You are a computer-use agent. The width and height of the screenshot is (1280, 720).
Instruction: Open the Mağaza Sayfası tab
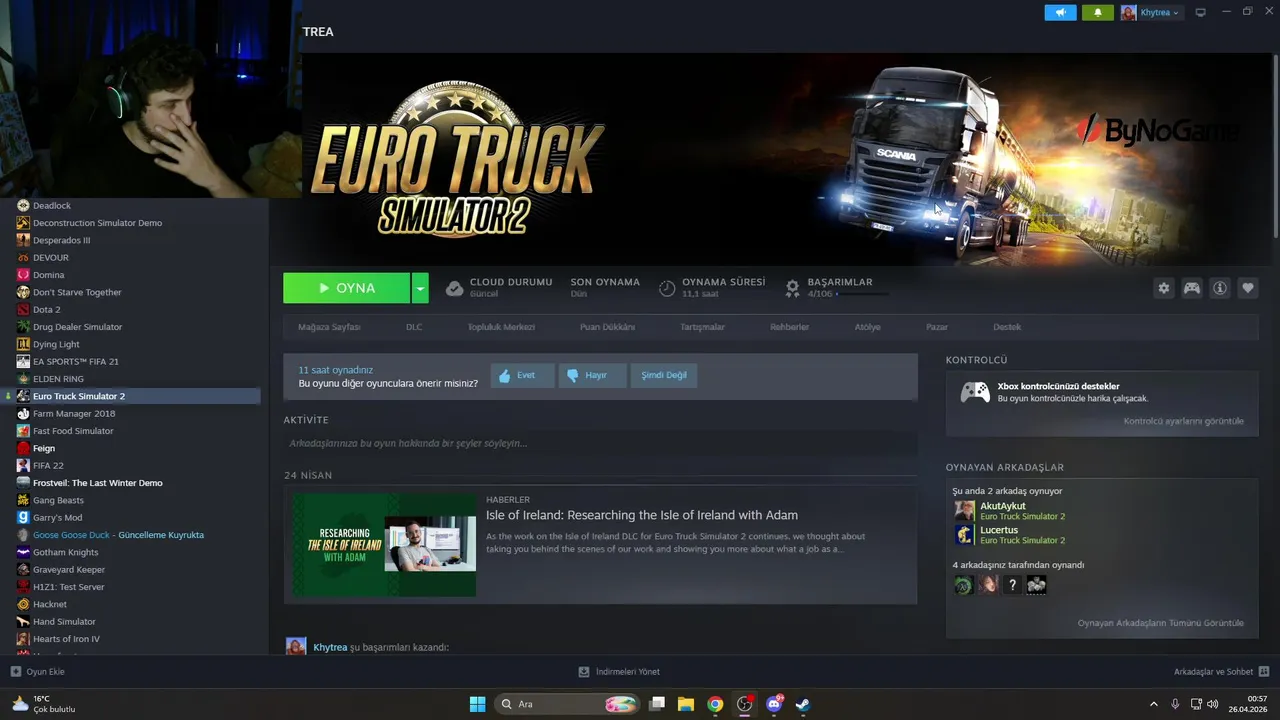coord(329,327)
